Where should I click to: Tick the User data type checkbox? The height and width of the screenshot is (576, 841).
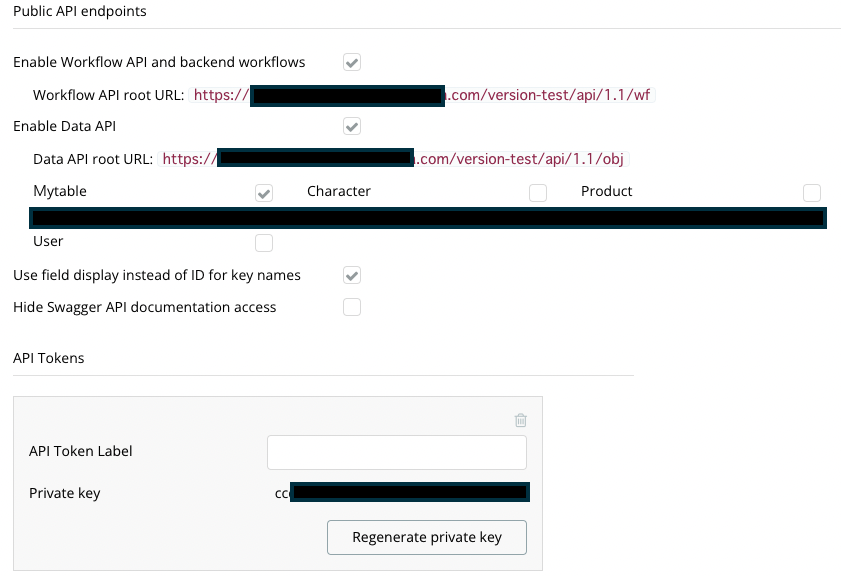[x=264, y=243]
